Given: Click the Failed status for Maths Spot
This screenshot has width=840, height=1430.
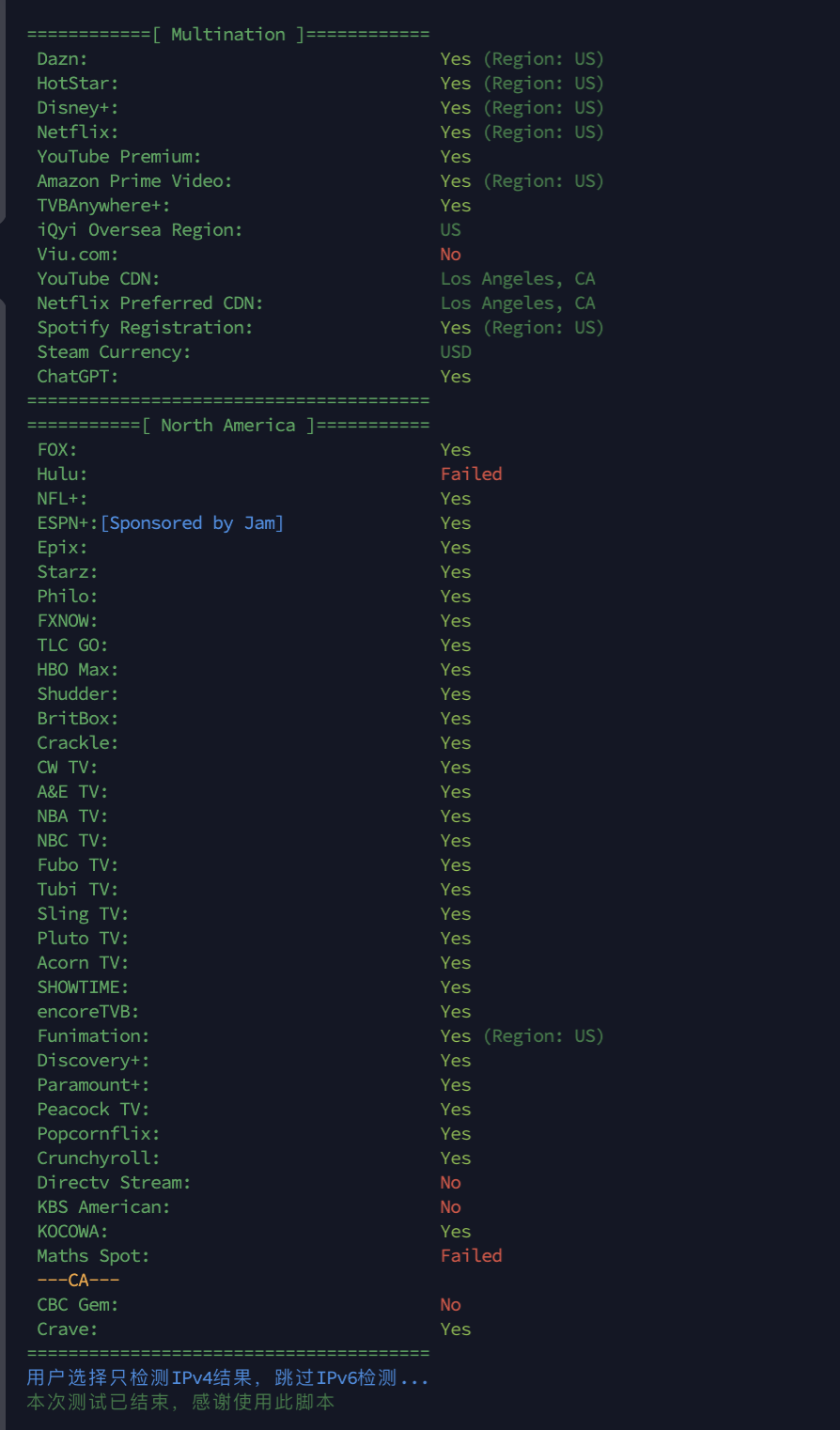Looking at the screenshot, I should 471,1256.
